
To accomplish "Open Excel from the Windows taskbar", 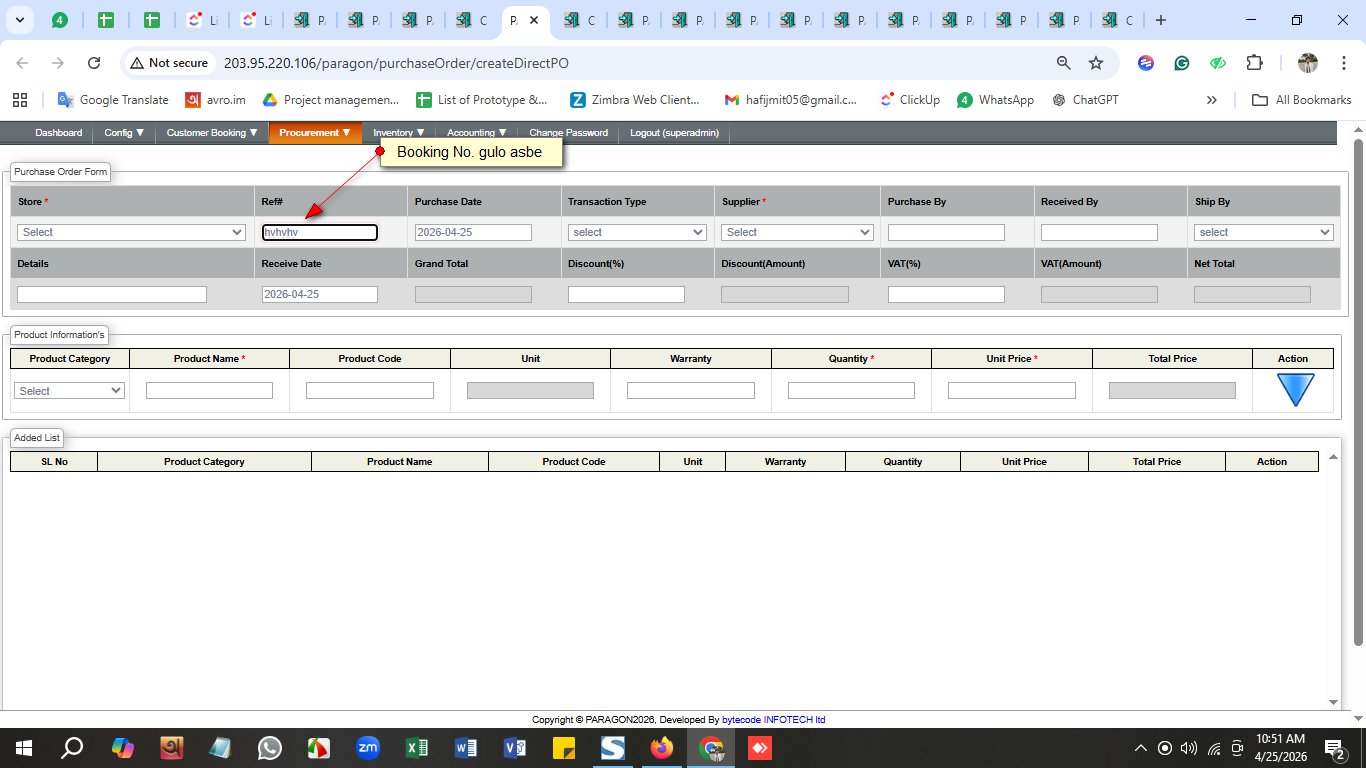I will click(417, 748).
